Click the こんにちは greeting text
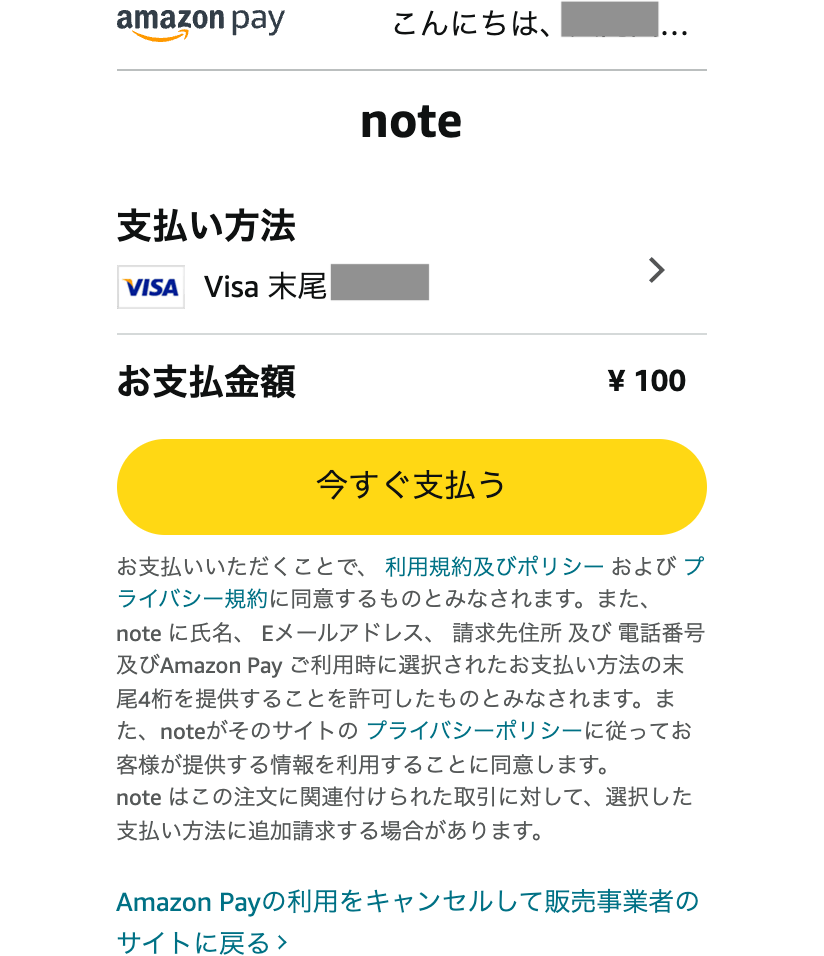The width and height of the screenshot is (824, 956). click(x=473, y=24)
